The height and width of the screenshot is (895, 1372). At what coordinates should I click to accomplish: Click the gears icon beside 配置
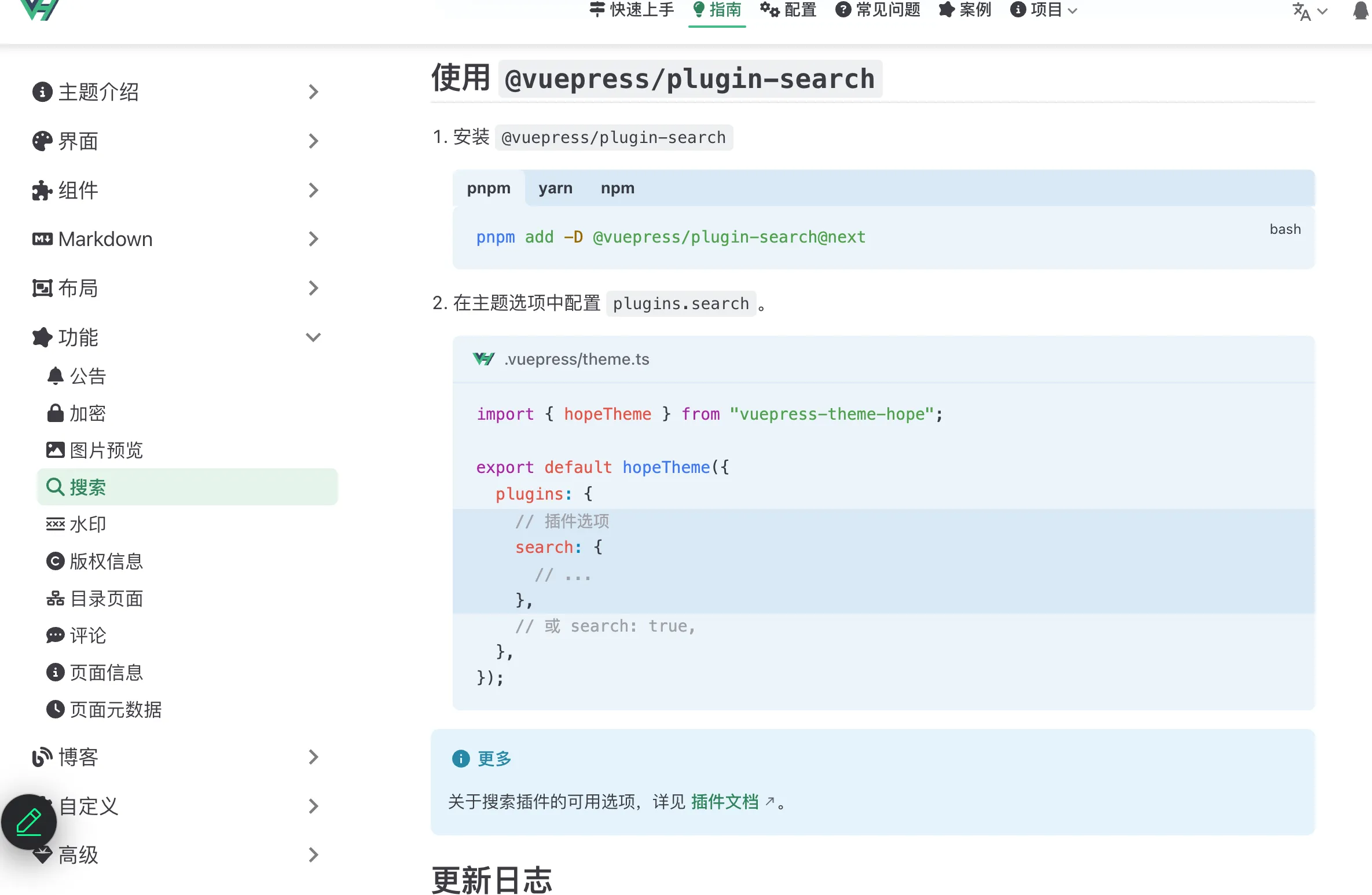770,9
